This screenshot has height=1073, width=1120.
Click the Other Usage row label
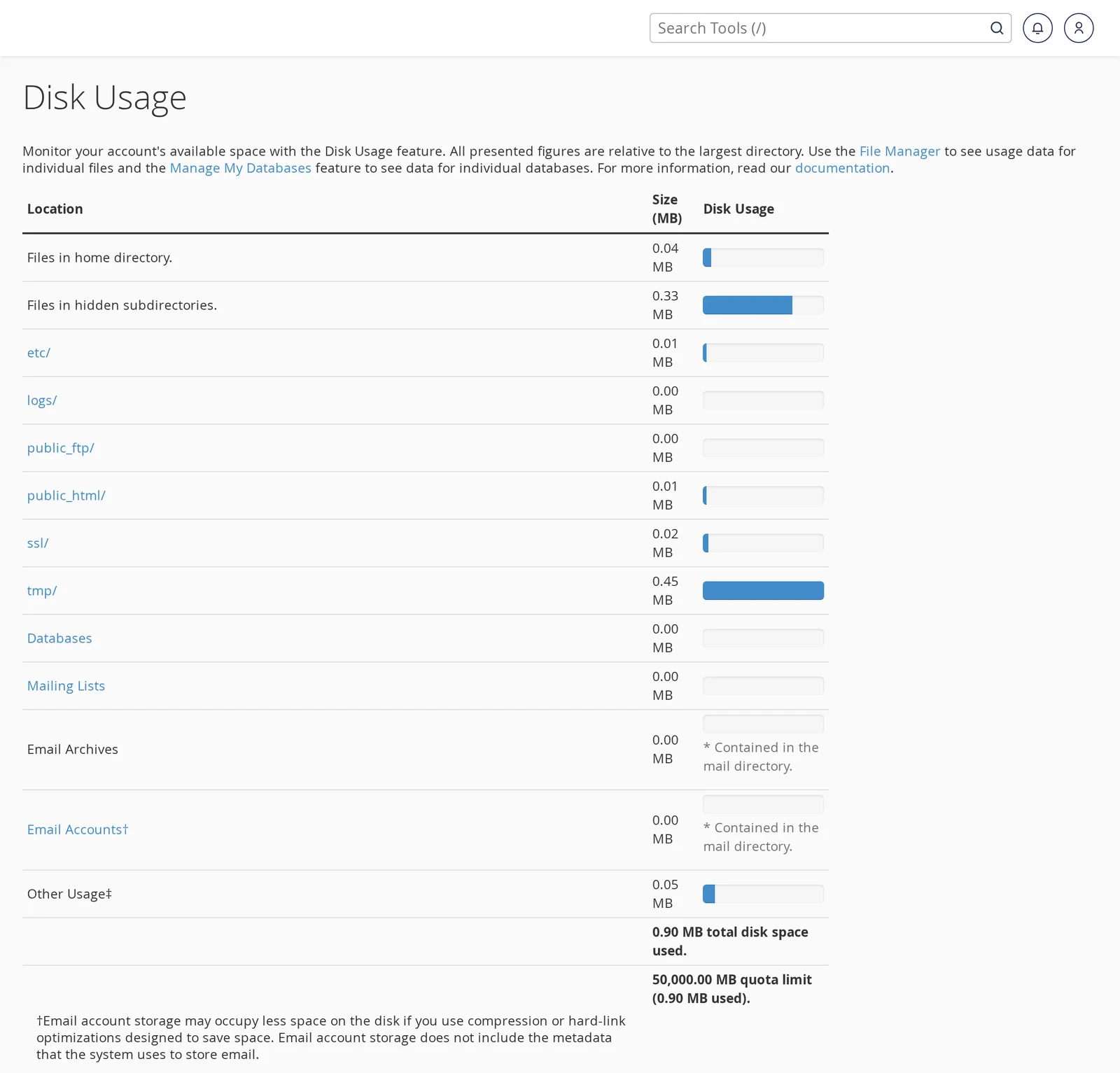69,894
